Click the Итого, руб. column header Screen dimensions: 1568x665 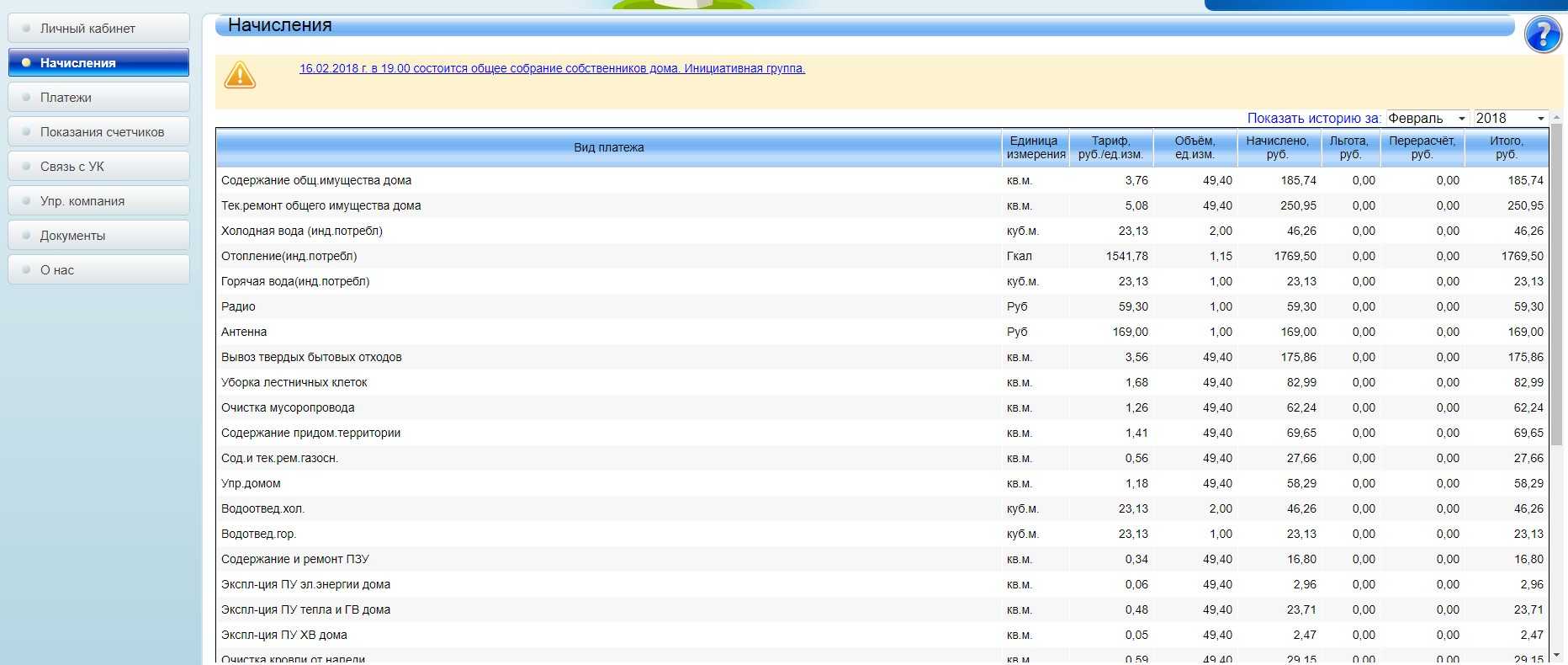click(x=1506, y=148)
